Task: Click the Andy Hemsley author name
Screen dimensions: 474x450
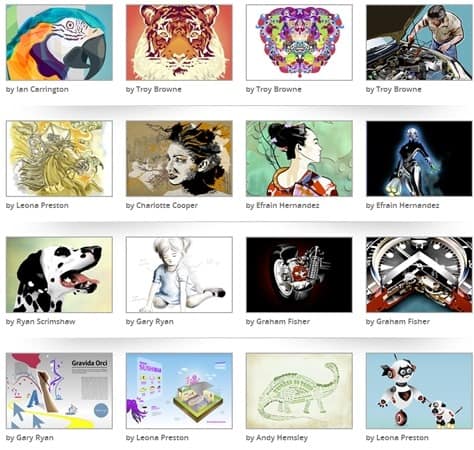Action: pos(282,438)
